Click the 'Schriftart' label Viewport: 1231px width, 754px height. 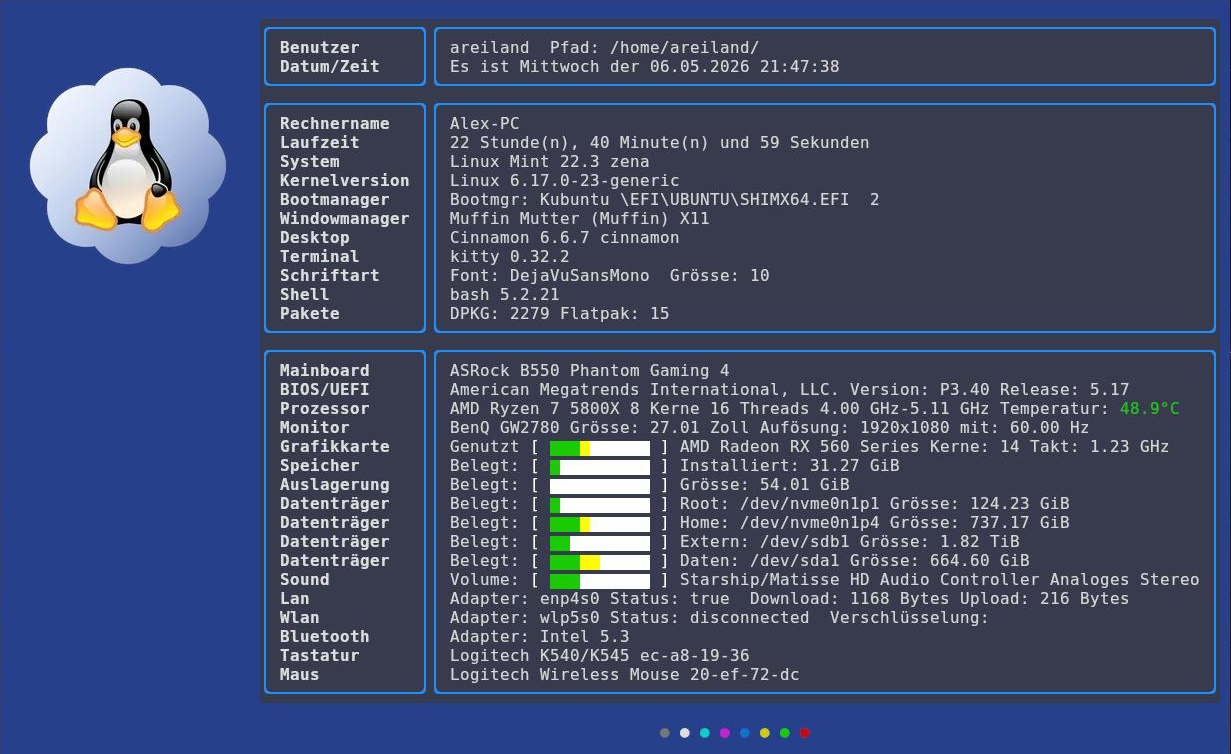coord(330,275)
